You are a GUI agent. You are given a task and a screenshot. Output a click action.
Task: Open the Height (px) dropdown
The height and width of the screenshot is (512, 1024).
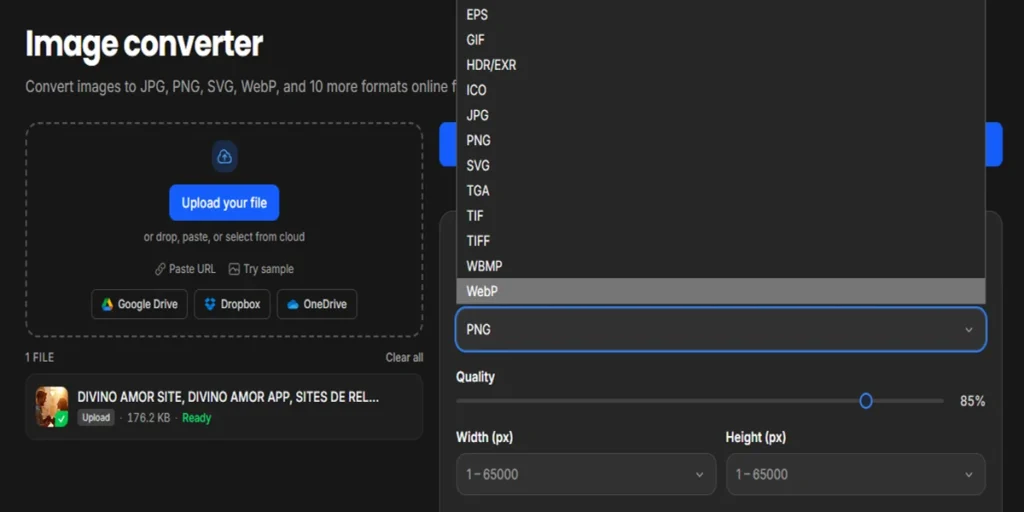point(856,474)
